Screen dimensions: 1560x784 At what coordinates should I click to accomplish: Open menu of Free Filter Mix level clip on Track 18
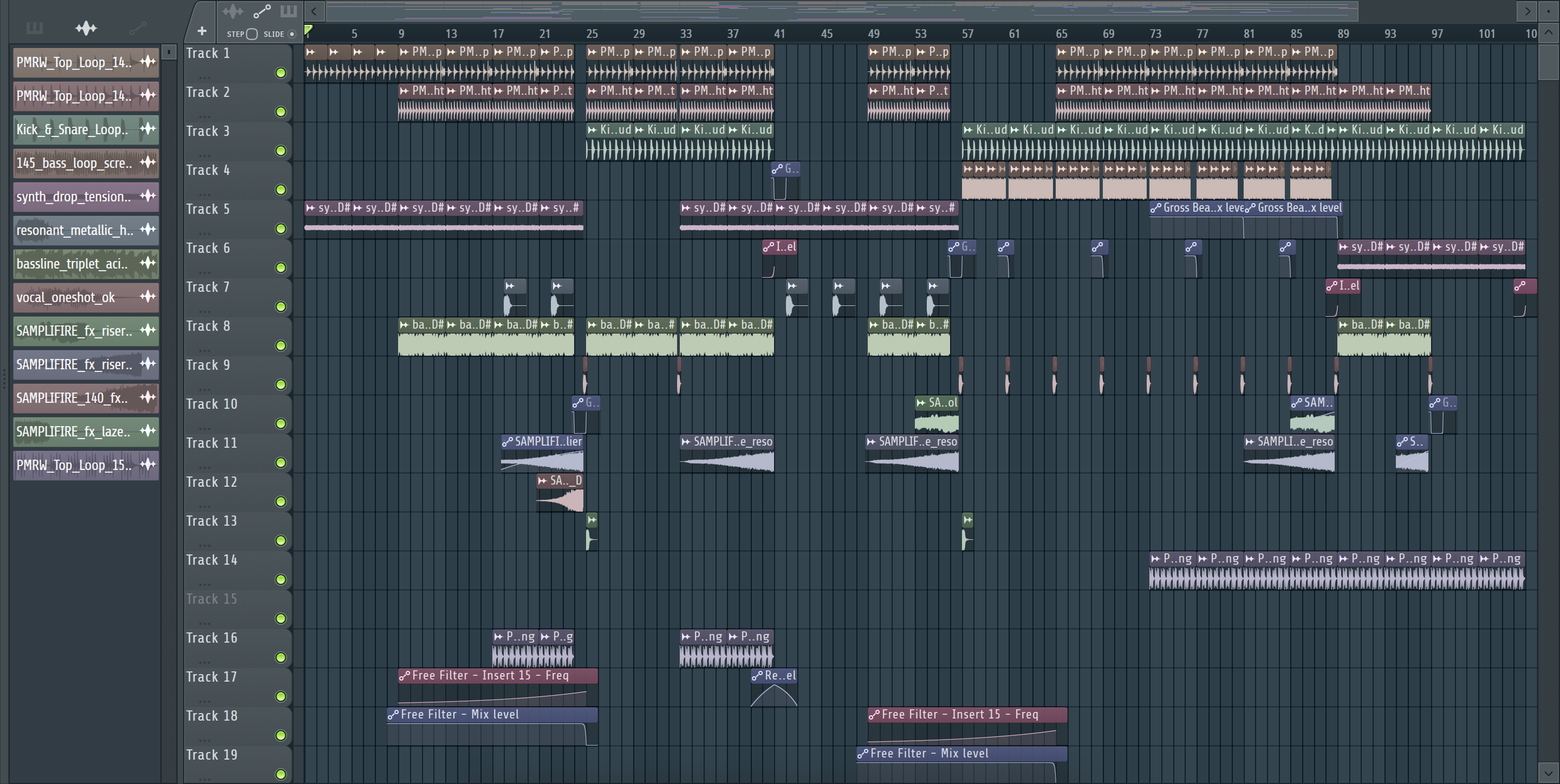click(393, 715)
